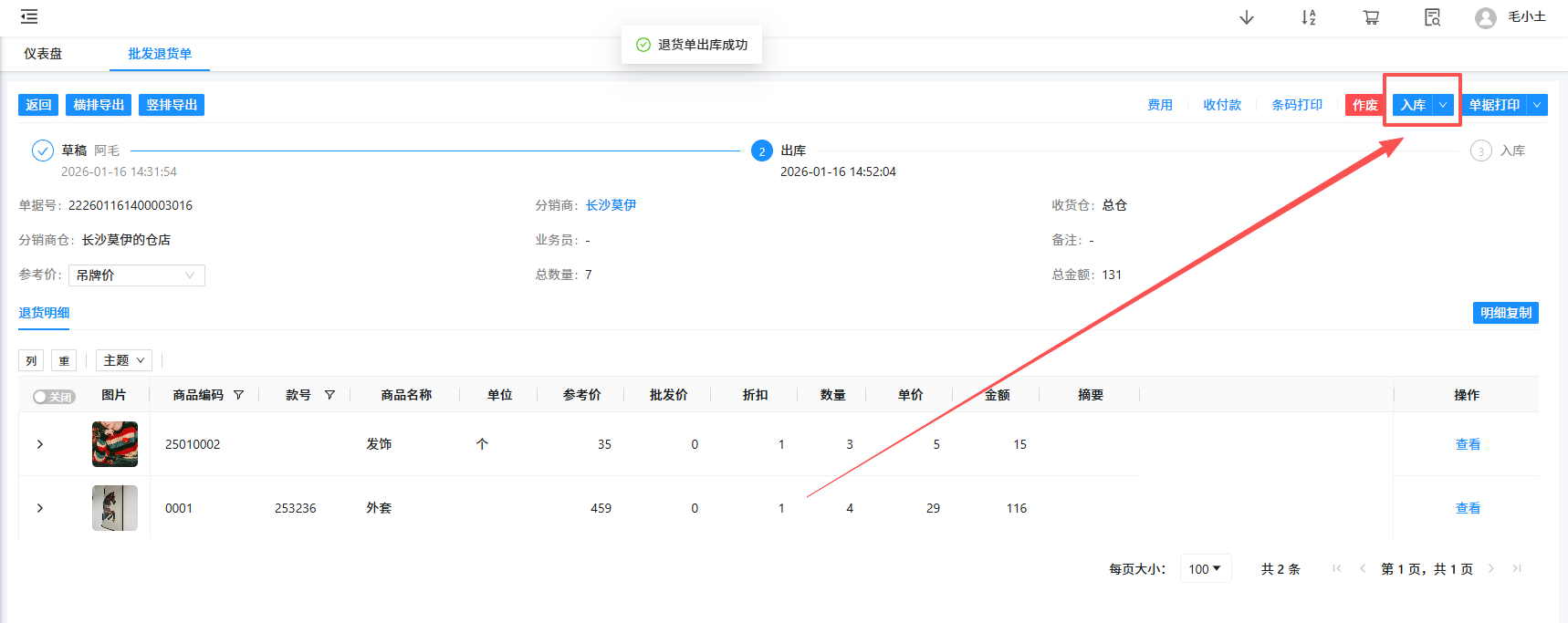The image size is (1568, 623).
Task: Toggle the 关闭 switch in table header
Action: pos(54,397)
